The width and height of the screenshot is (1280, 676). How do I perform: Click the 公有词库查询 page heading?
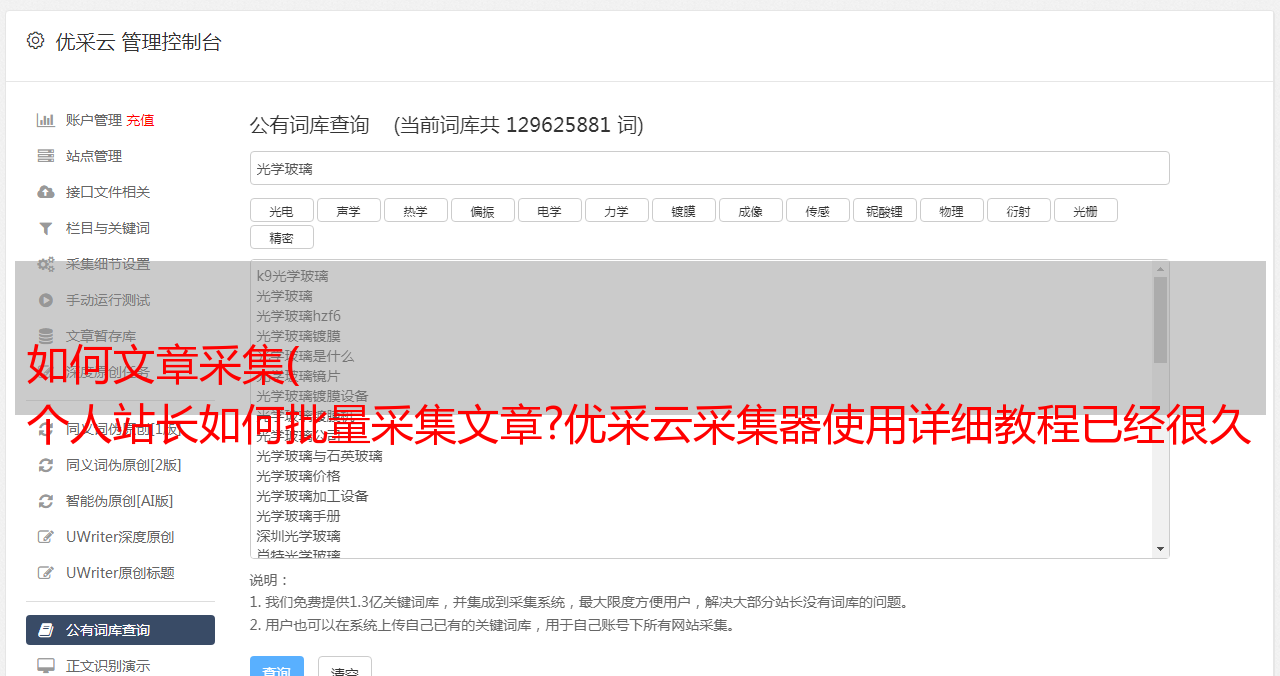pyautogui.click(x=310, y=125)
